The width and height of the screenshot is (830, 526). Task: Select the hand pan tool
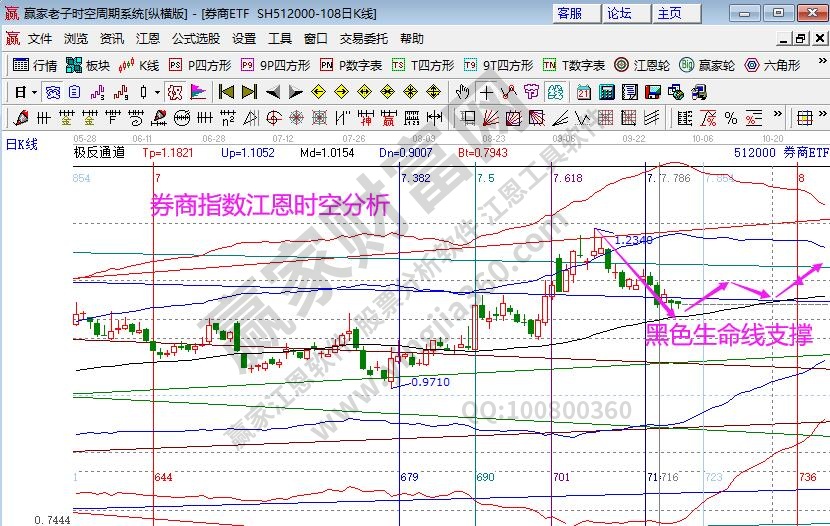click(x=462, y=92)
